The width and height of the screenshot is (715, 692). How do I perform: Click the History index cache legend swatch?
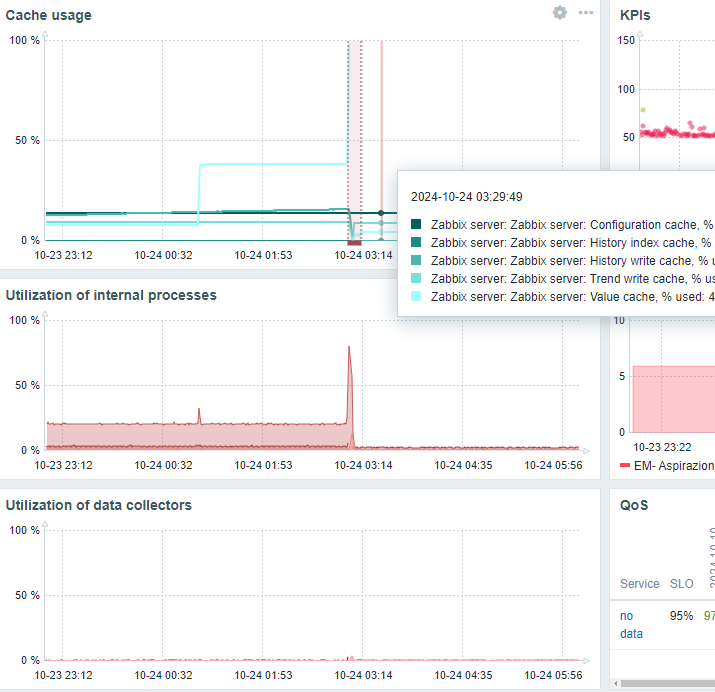[x=415, y=242]
